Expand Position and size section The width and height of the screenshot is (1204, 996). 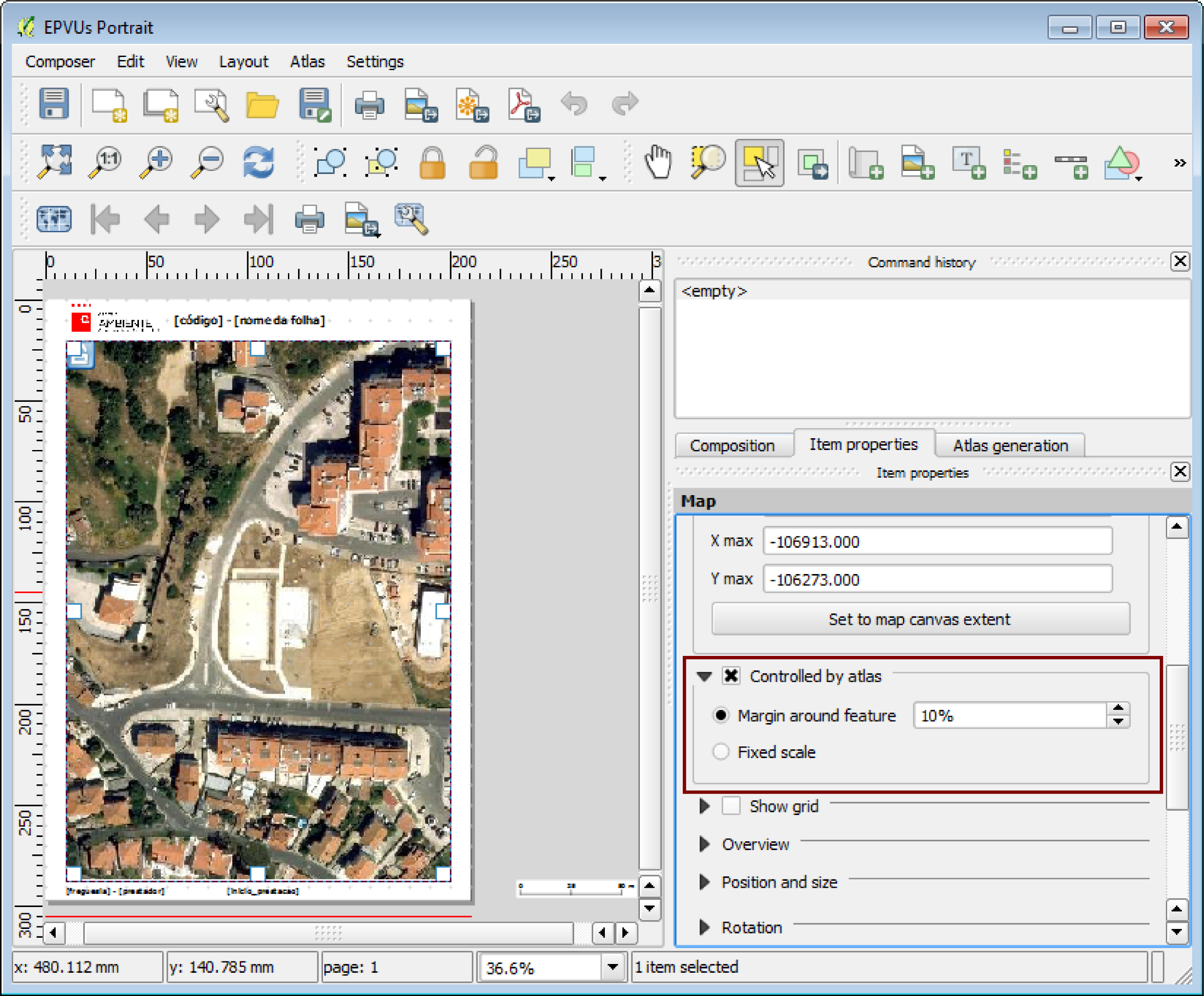[705, 881]
